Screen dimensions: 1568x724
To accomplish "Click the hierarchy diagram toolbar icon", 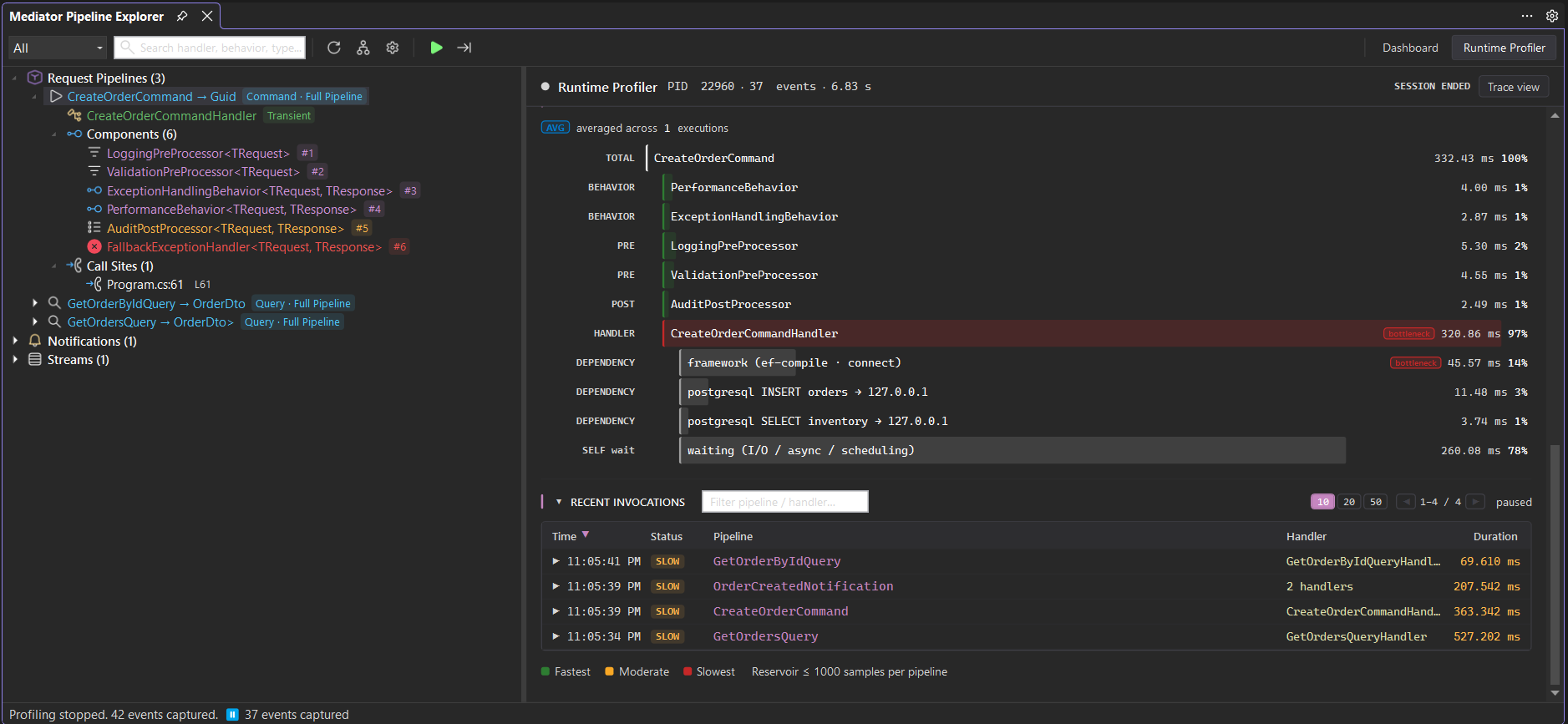I will click(363, 48).
